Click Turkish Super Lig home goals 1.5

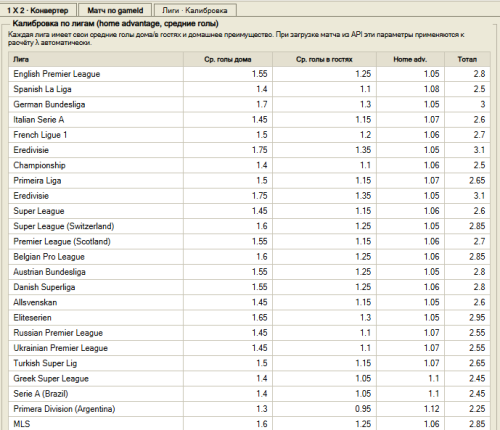pyautogui.click(x=228, y=363)
